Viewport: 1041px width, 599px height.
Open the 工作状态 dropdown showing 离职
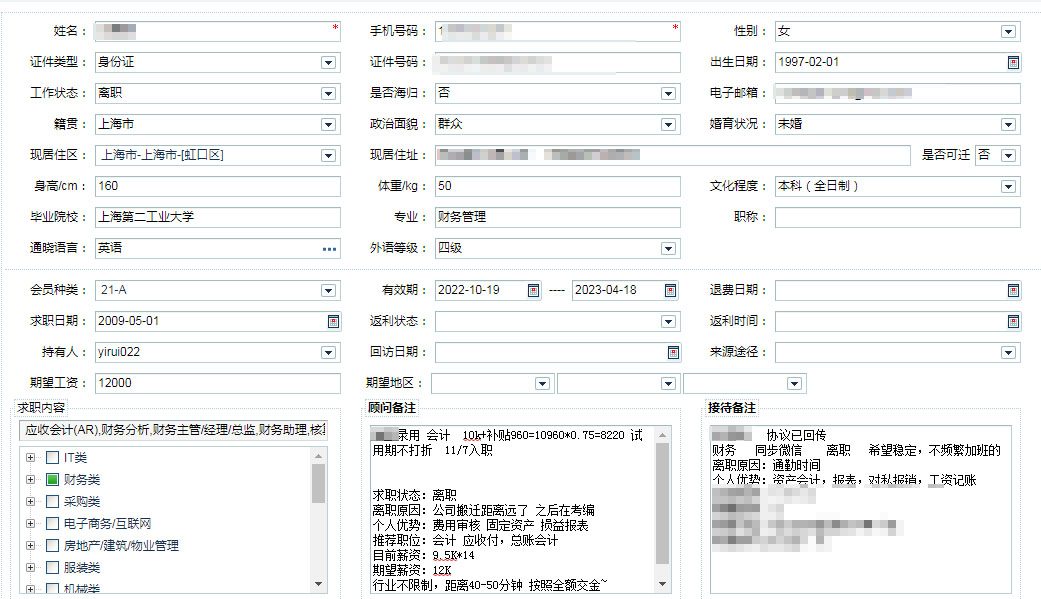[x=328, y=94]
